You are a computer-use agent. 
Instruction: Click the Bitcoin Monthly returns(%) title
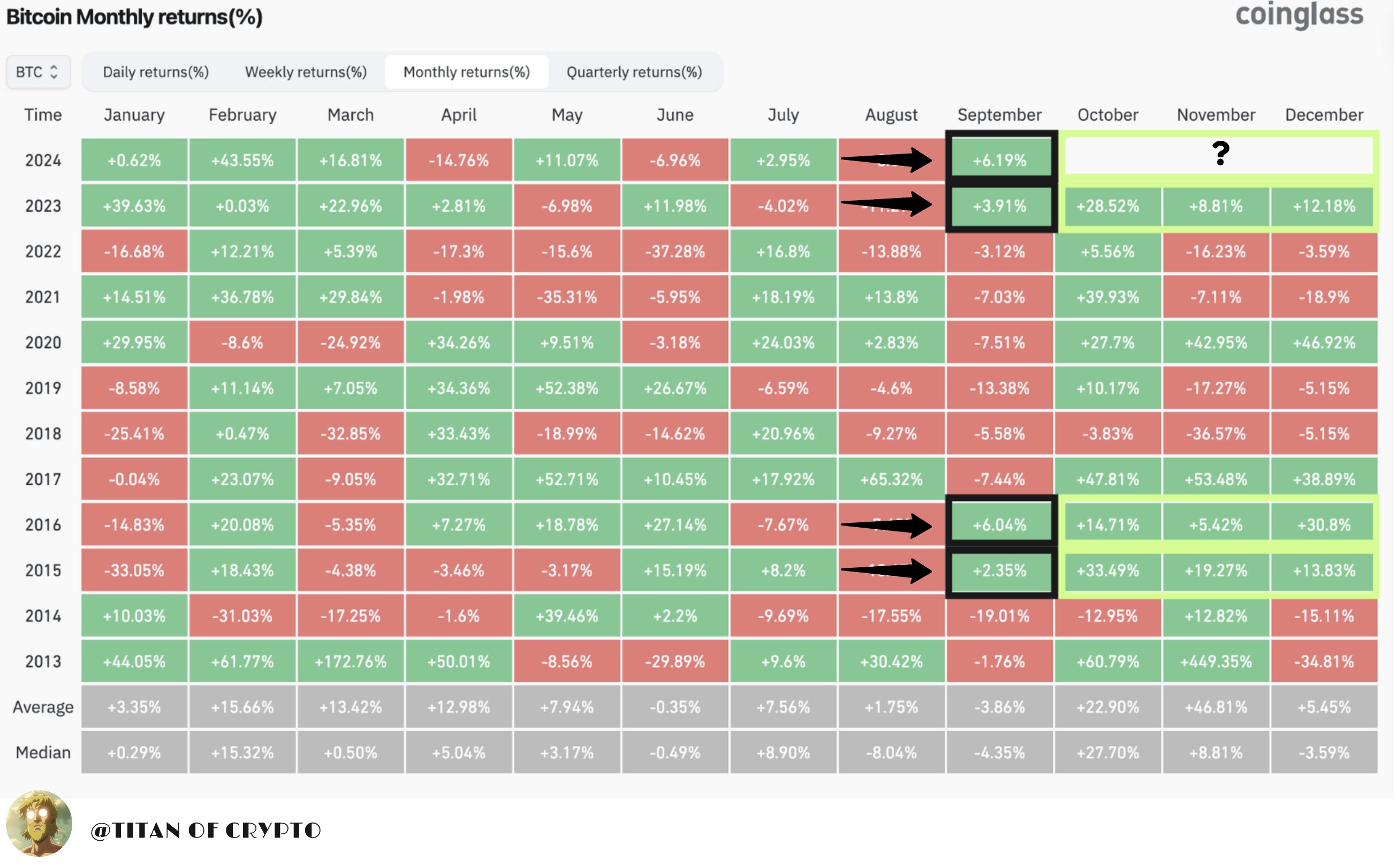coord(134,17)
